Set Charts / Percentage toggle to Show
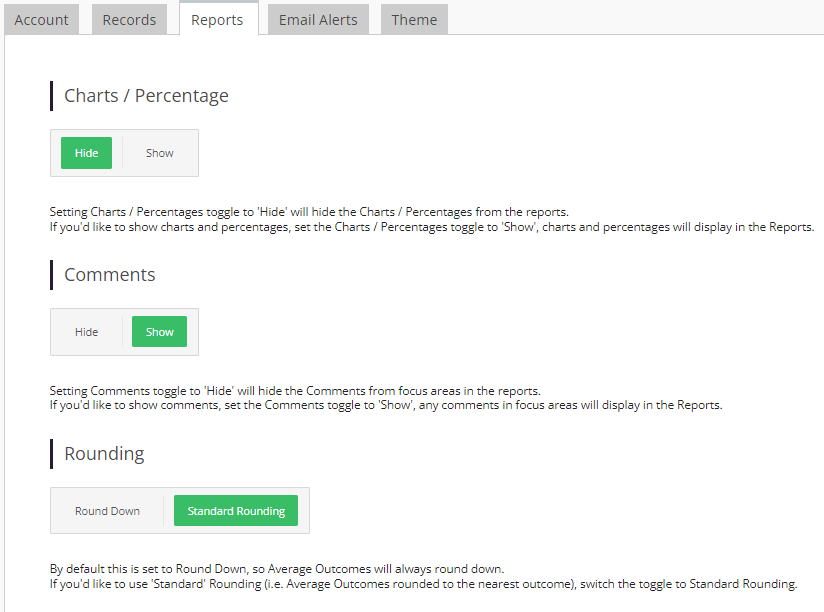The width and height of the screenshot is (824, 612). [160, 153]
